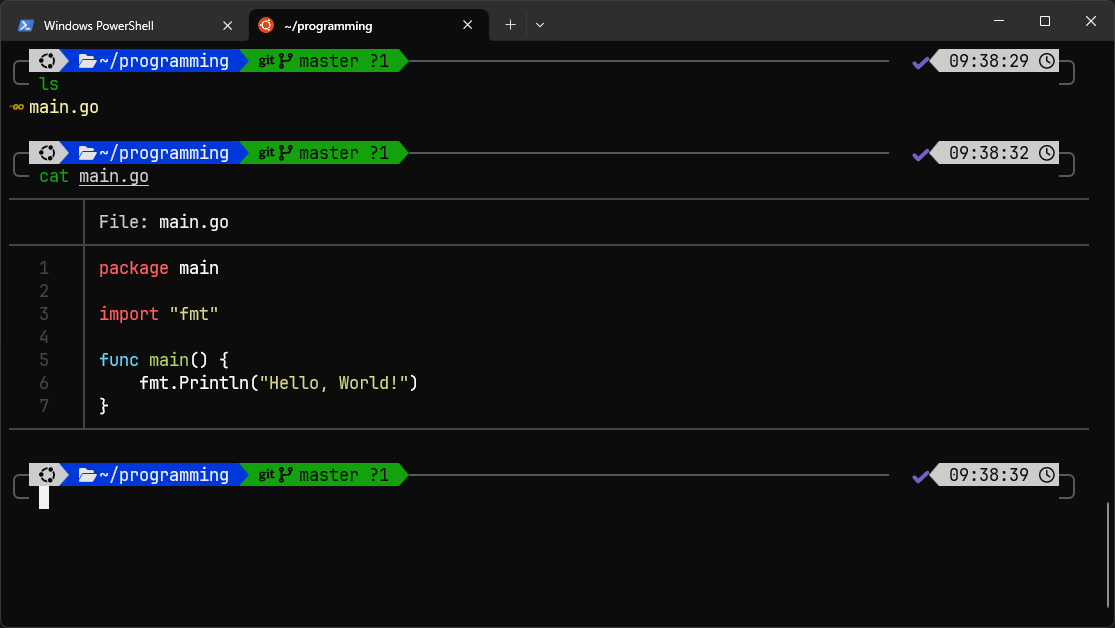
Task: Click the clock icon beside 09:38:29
Action: pyautogui.click(x=1046, y=61)
